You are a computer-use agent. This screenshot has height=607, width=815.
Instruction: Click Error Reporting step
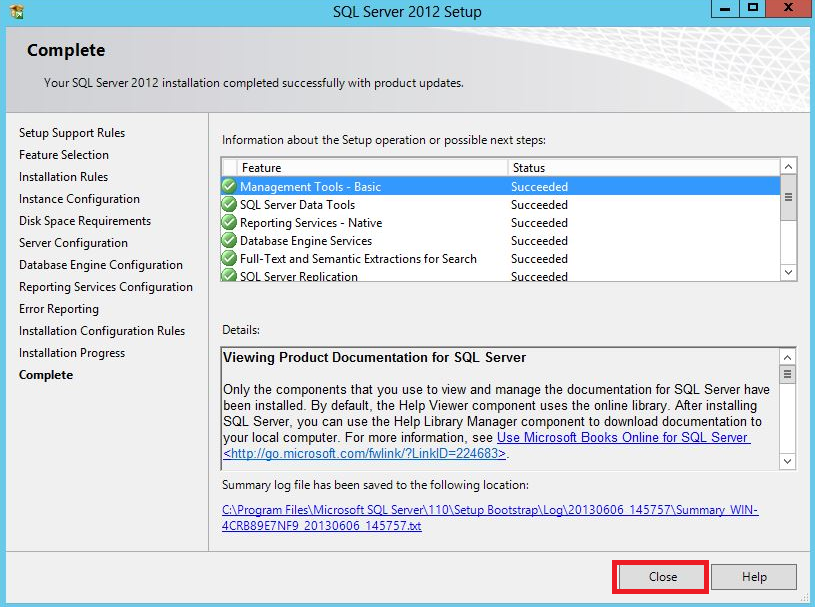(59, 309)
